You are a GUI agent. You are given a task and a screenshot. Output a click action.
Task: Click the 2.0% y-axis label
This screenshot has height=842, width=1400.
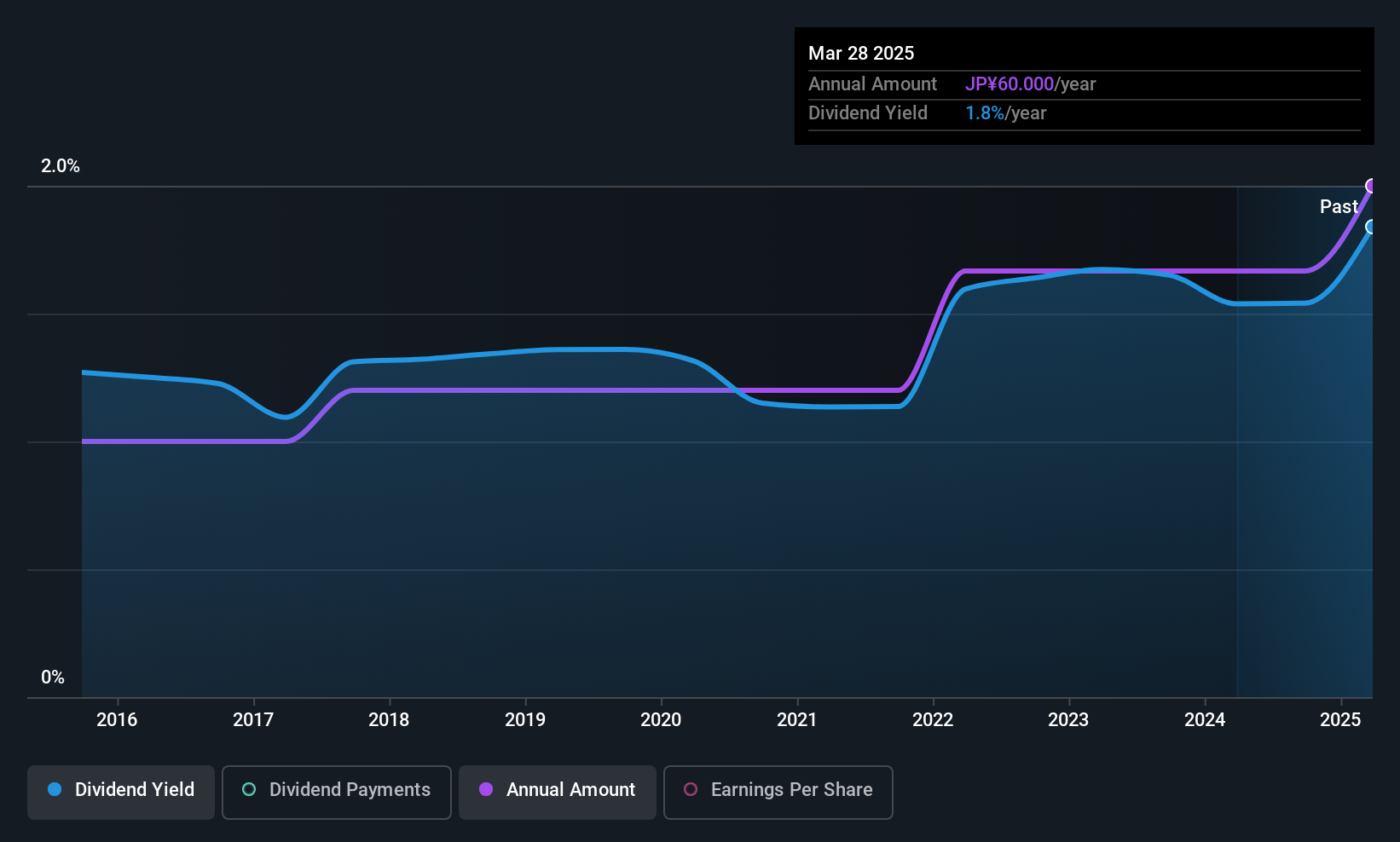tap(61, 166)
